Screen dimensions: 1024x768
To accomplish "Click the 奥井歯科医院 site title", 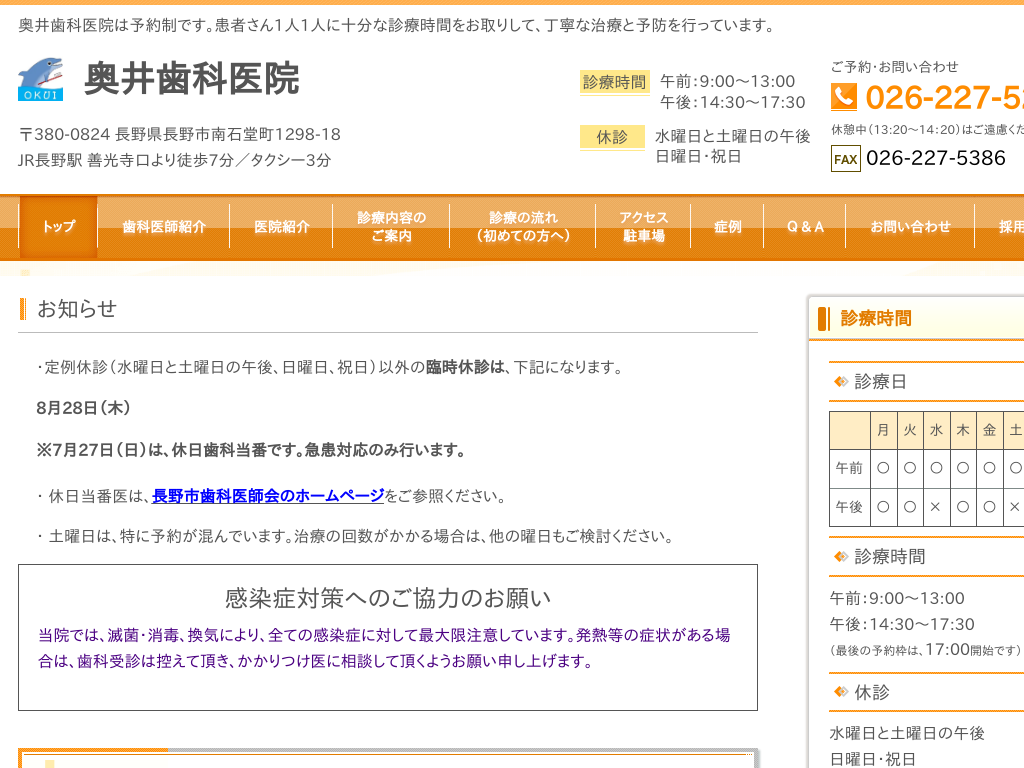I will coord(191,79).
